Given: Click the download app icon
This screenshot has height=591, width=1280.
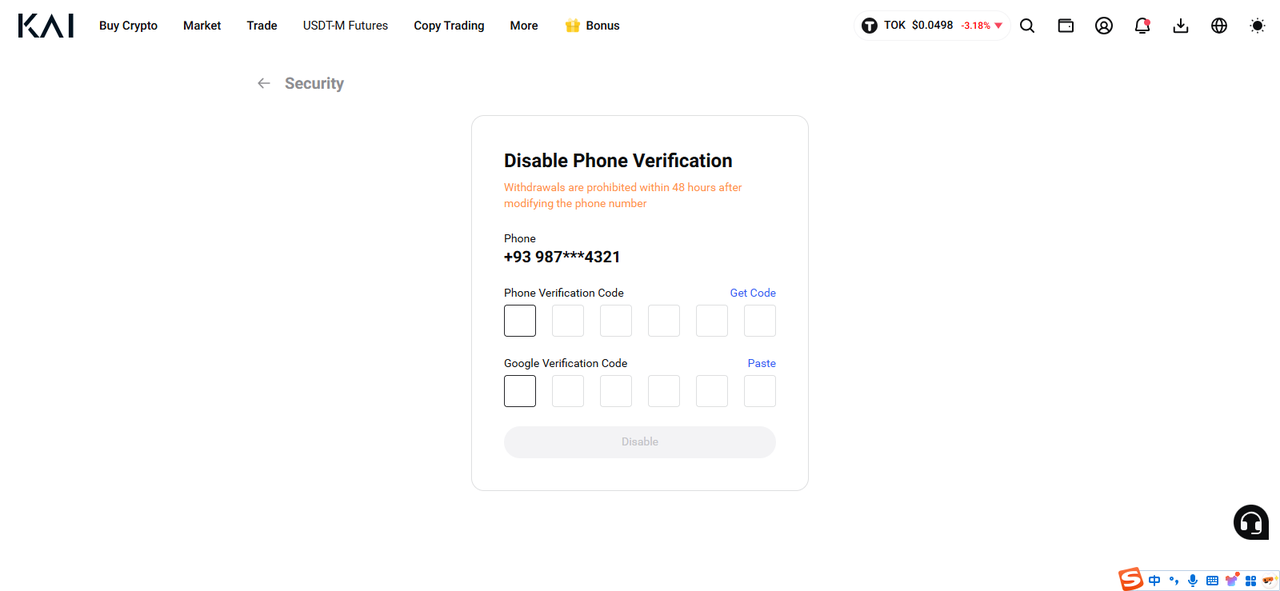Looking at the screenshot, I should coord(1181,26).
